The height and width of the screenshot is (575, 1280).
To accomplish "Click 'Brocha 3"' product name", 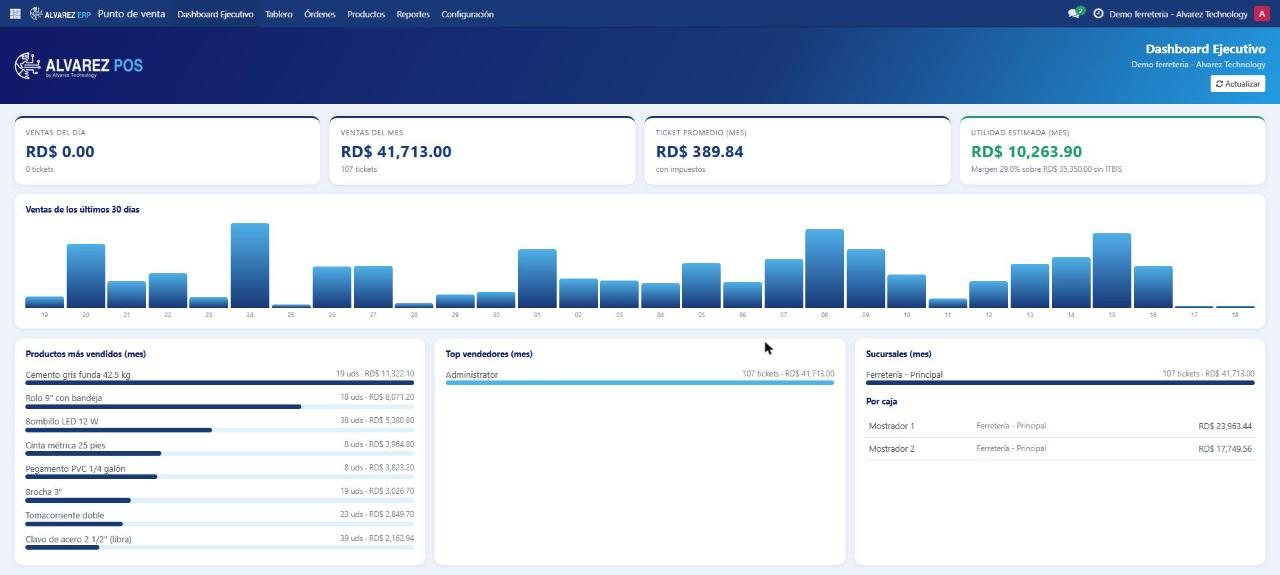I will 43,492.
